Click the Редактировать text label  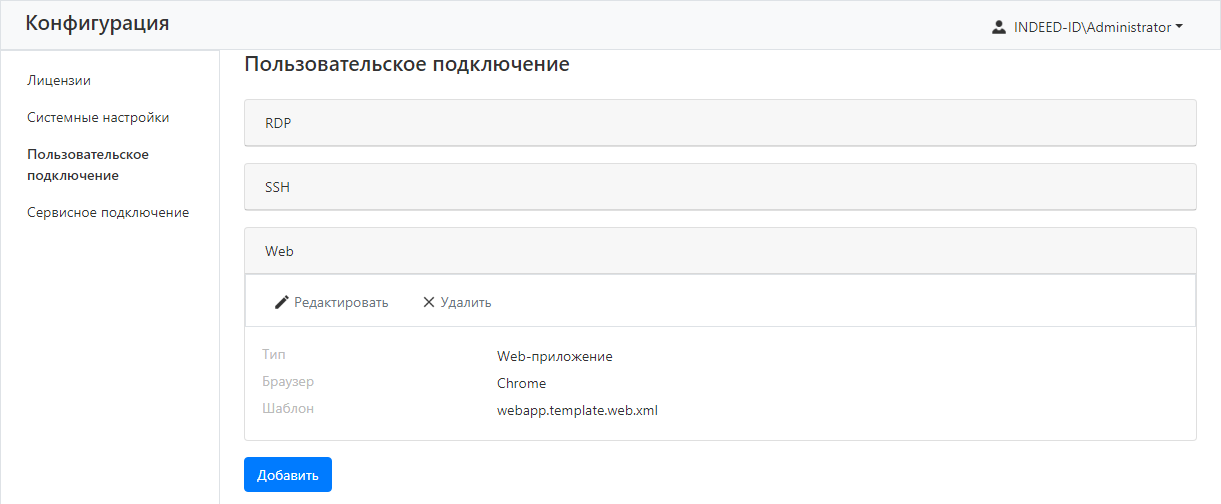click(x=341, y=302)
